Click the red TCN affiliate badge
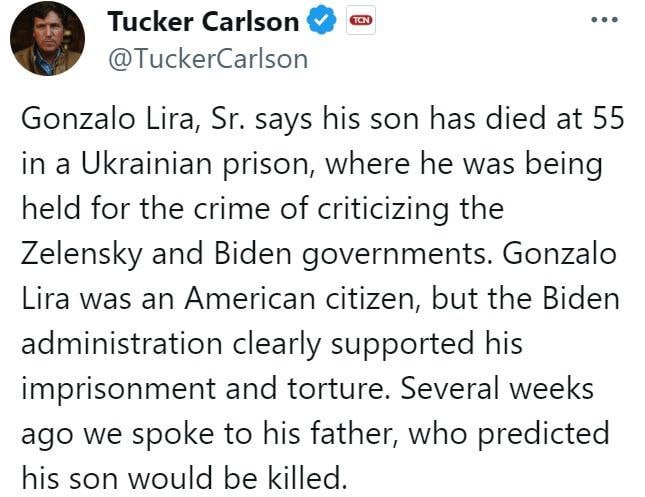The width and height of the screenshot is (645, 497). pos(359,20)
